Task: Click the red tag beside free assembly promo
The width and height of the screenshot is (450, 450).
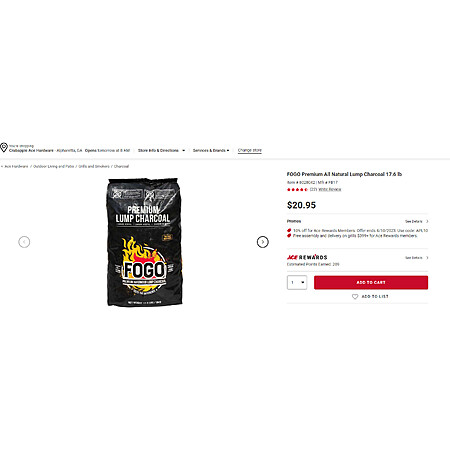Action: click(289, 236)
